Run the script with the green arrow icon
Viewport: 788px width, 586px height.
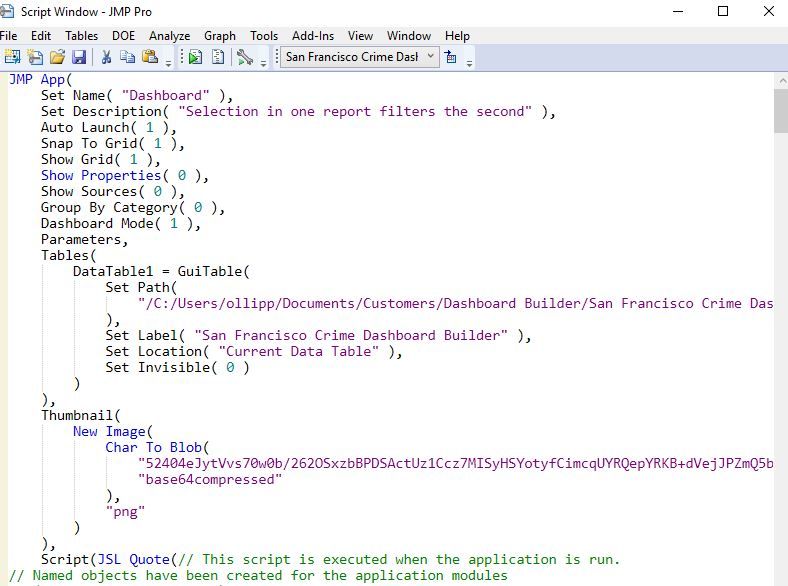195,57
